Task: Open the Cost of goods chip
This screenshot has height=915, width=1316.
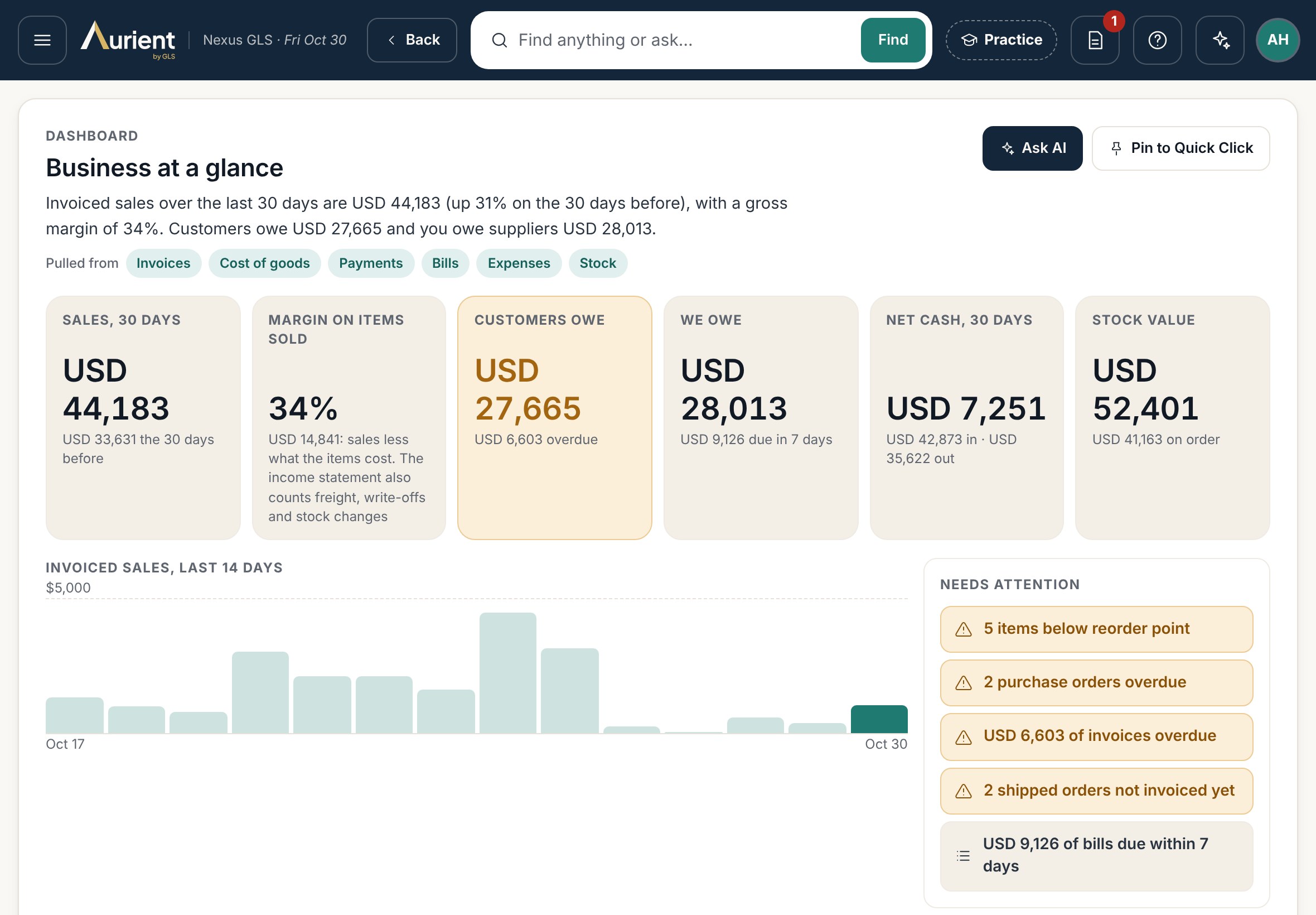Action: (265, 263)
